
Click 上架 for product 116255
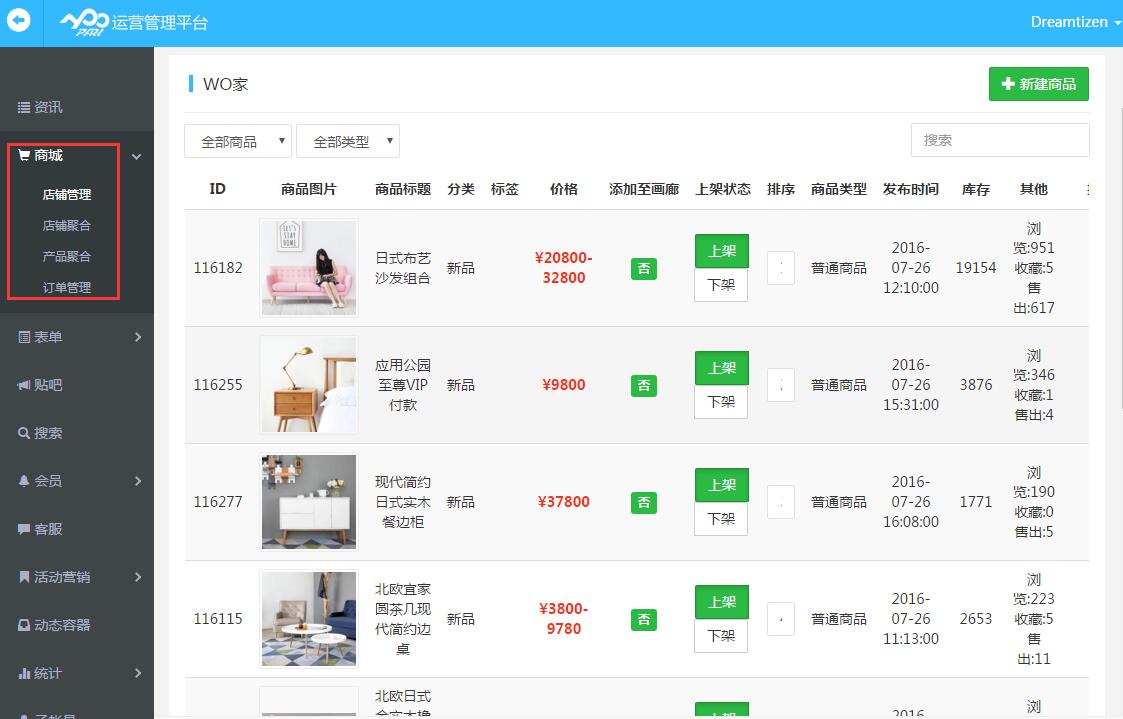(x=721, y=368)
